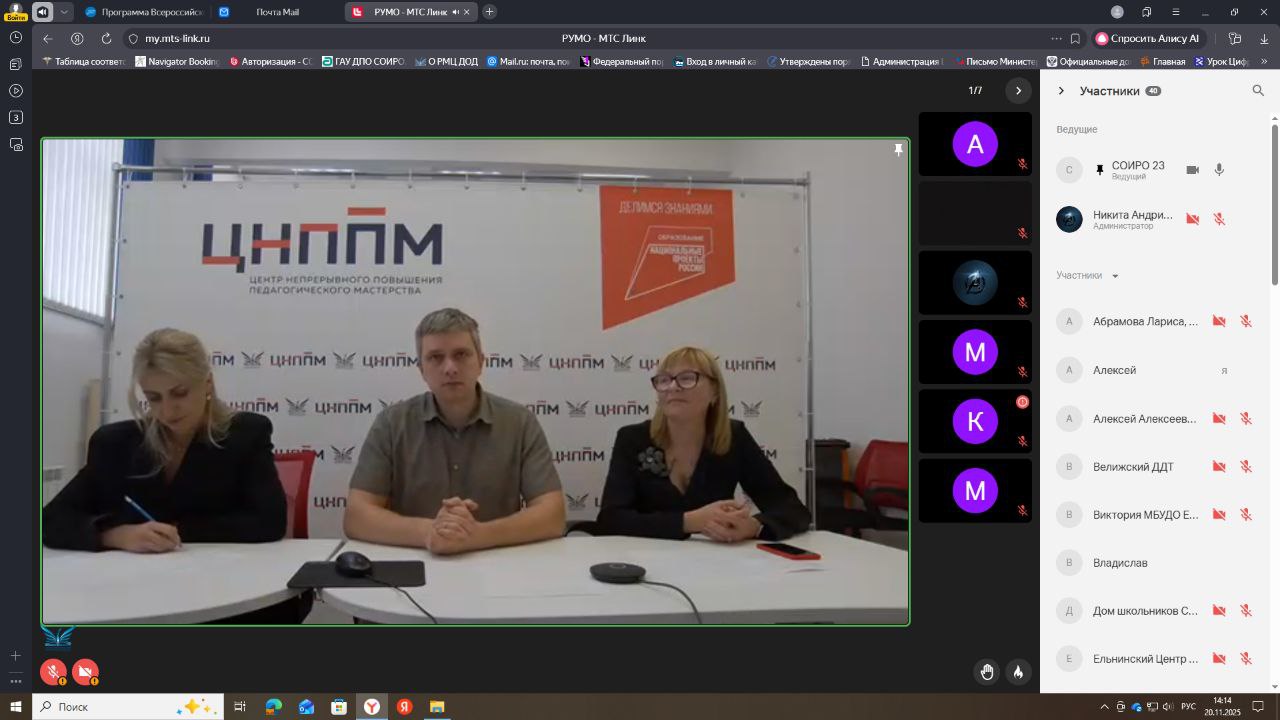Image resolution: width=1280 pixels, height=720 pixels.
Task: Collapse the Участники list dropdown arrow
Action: click(1115, 276)
